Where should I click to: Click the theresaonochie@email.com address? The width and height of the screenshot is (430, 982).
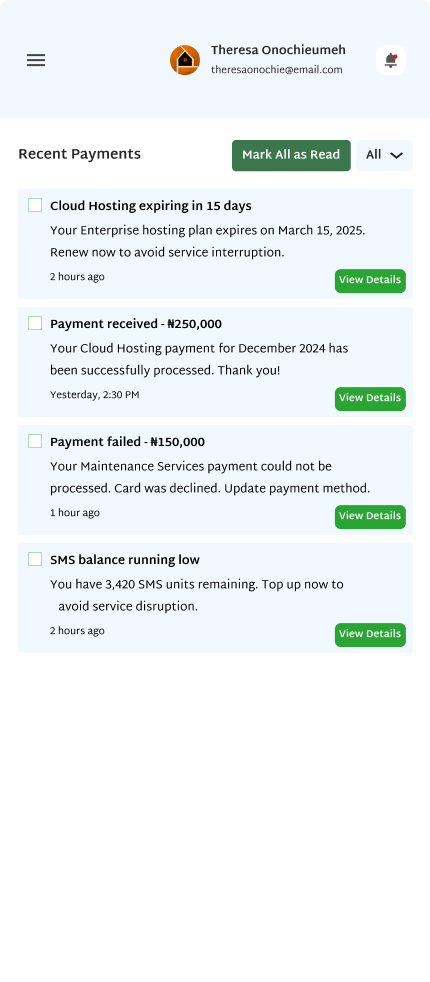click(277, 70)
